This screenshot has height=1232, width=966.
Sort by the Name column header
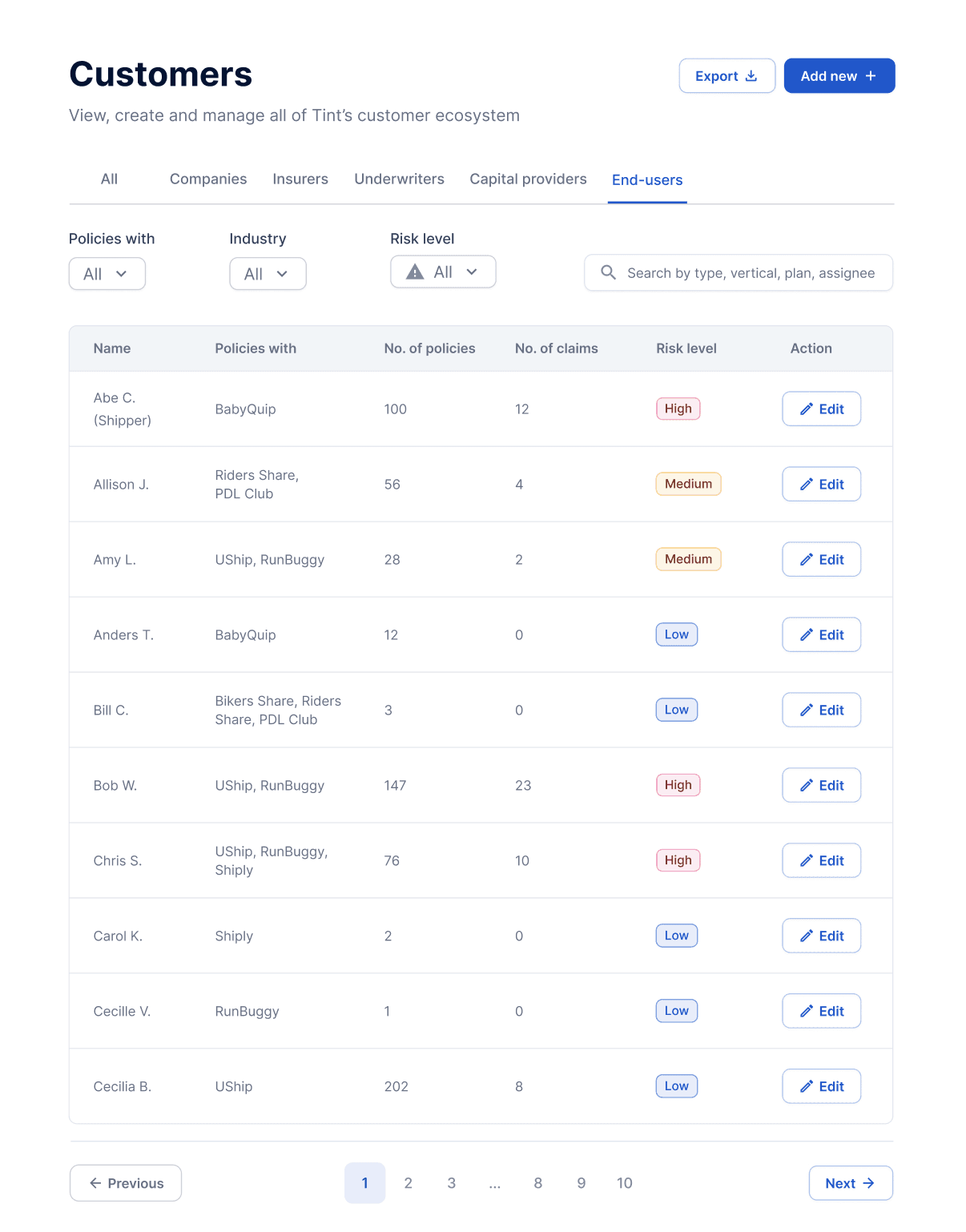pyautogui.click(x=112, y=348)
